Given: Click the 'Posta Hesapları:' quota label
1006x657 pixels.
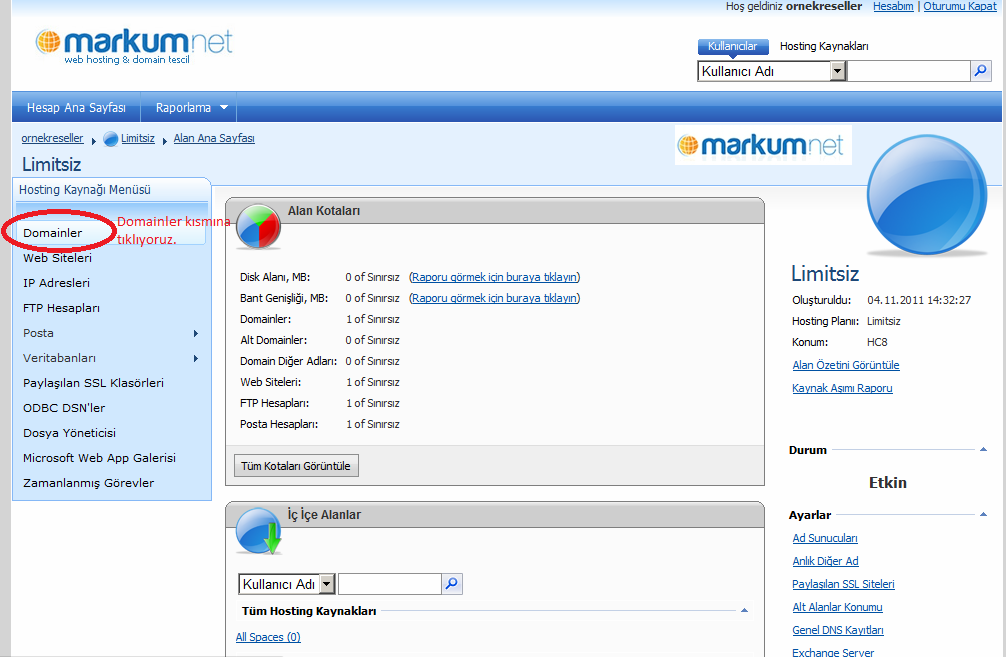Looking at the screenshot, I should pos(279,424).
